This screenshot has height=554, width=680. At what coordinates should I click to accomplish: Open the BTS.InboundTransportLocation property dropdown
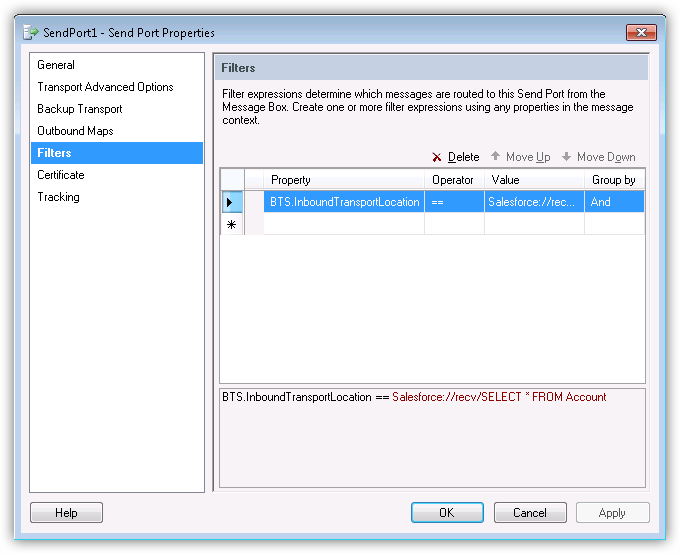tap(344, 202)
